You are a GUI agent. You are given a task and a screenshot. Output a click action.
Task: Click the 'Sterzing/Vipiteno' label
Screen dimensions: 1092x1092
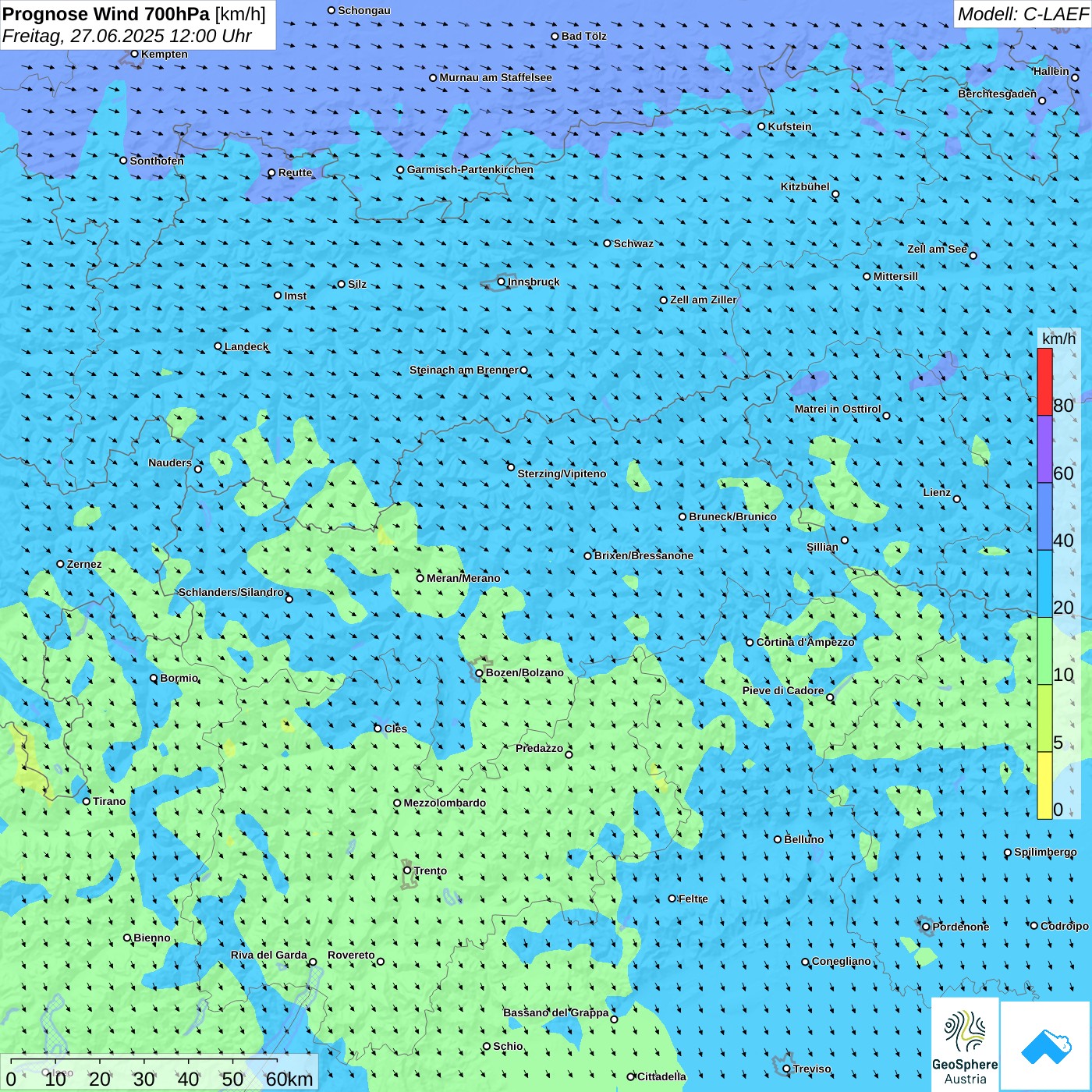[562, 473]
